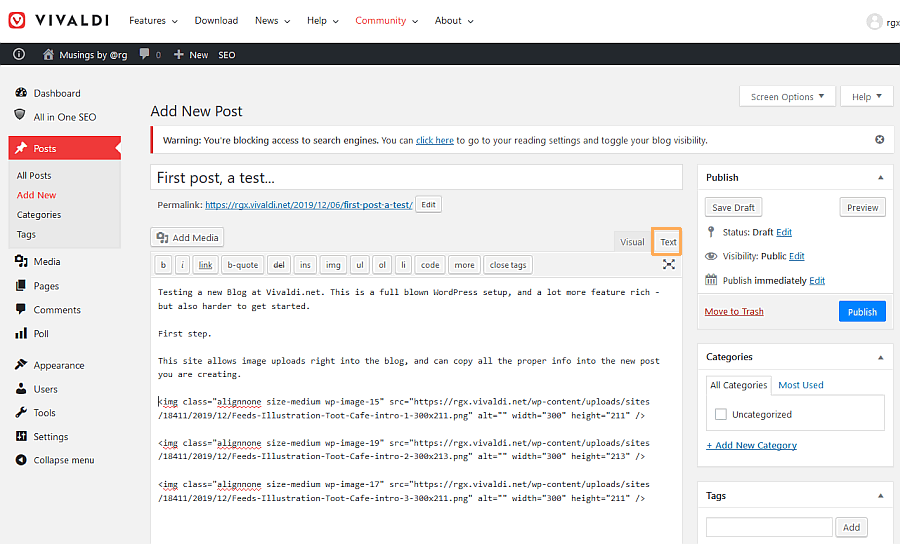
Task: Click the Vivaldi logo icon
Action: pos(17,21)
